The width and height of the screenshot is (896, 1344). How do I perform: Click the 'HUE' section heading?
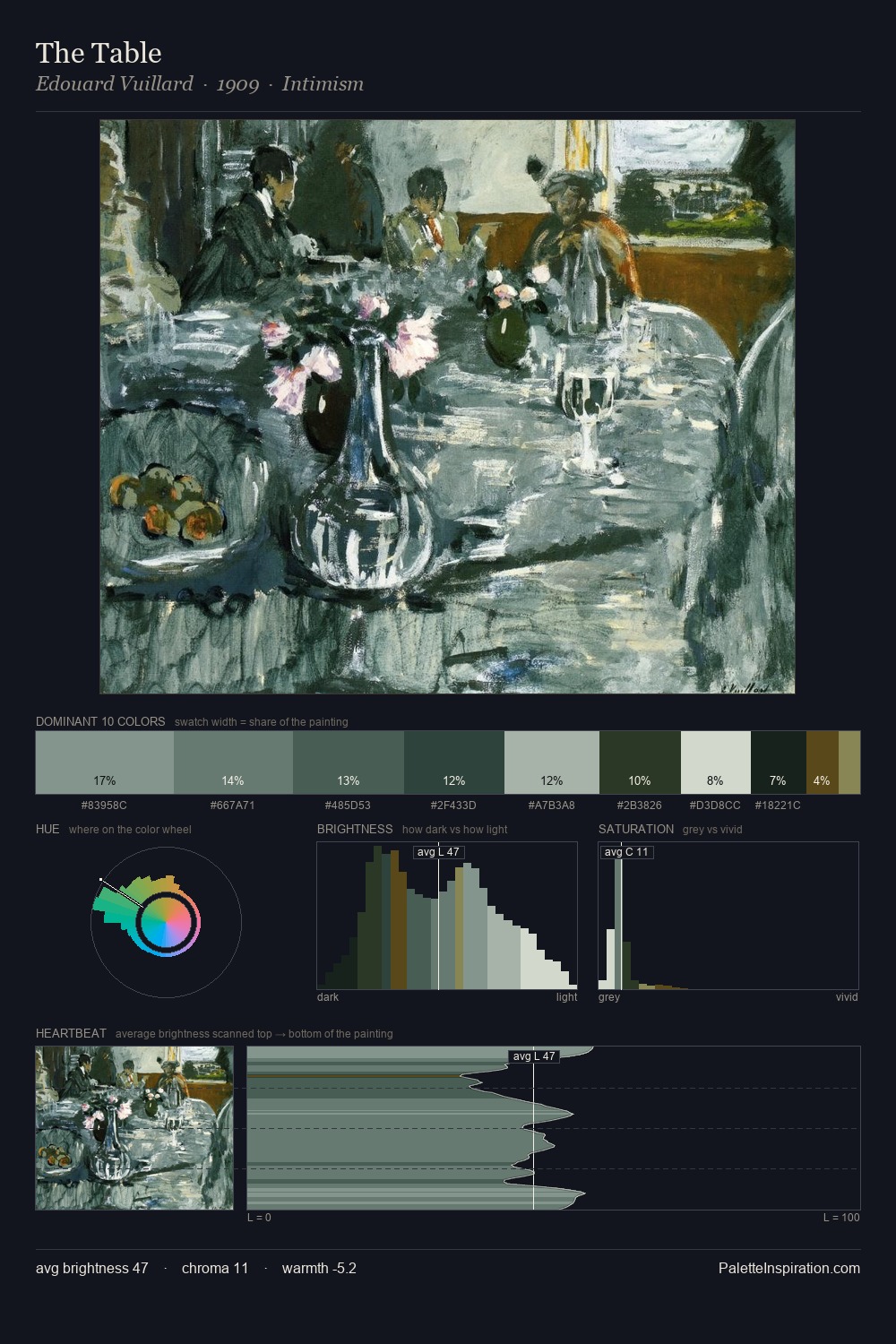click(x=47, y=829)
